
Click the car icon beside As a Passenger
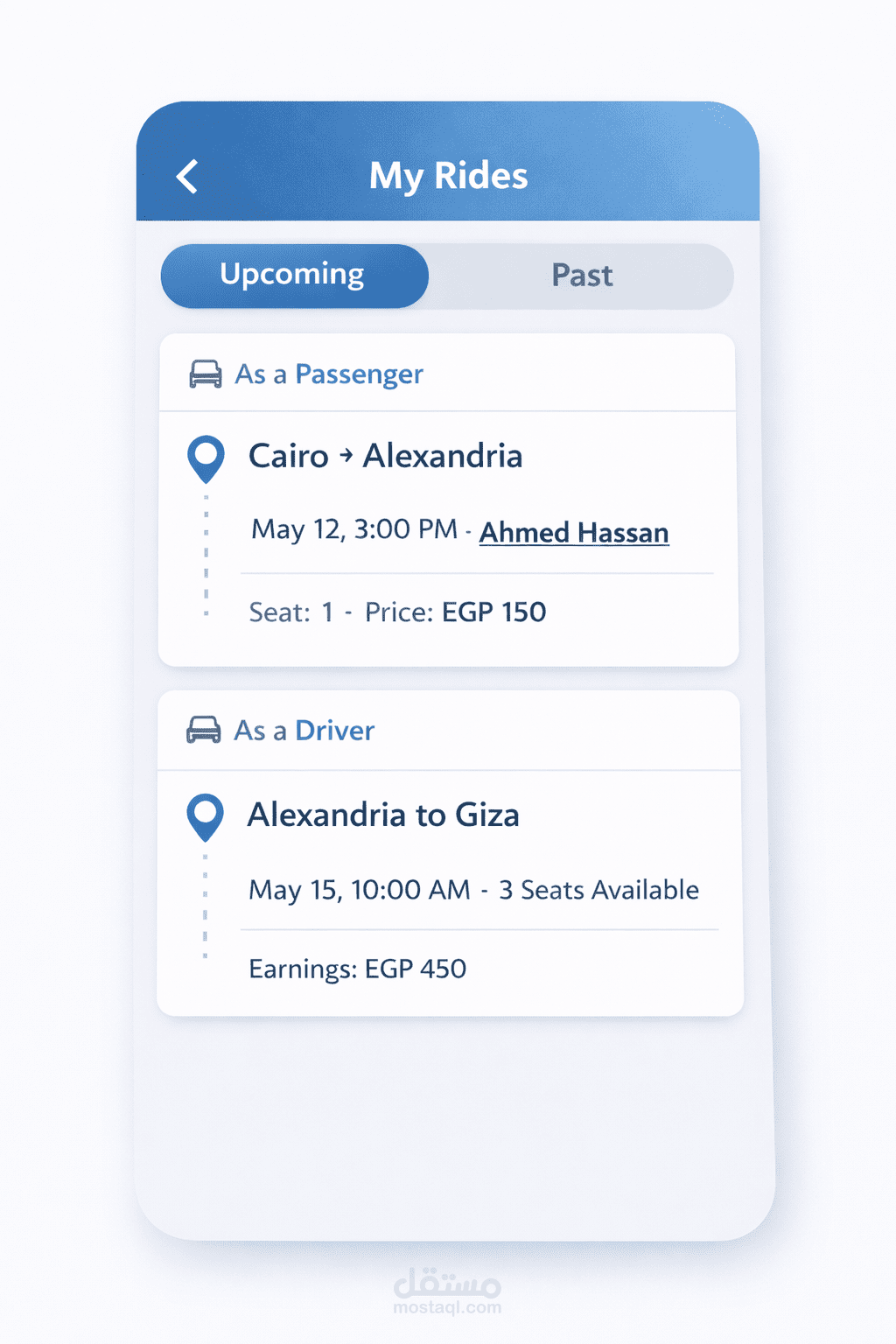click(206, 374)
